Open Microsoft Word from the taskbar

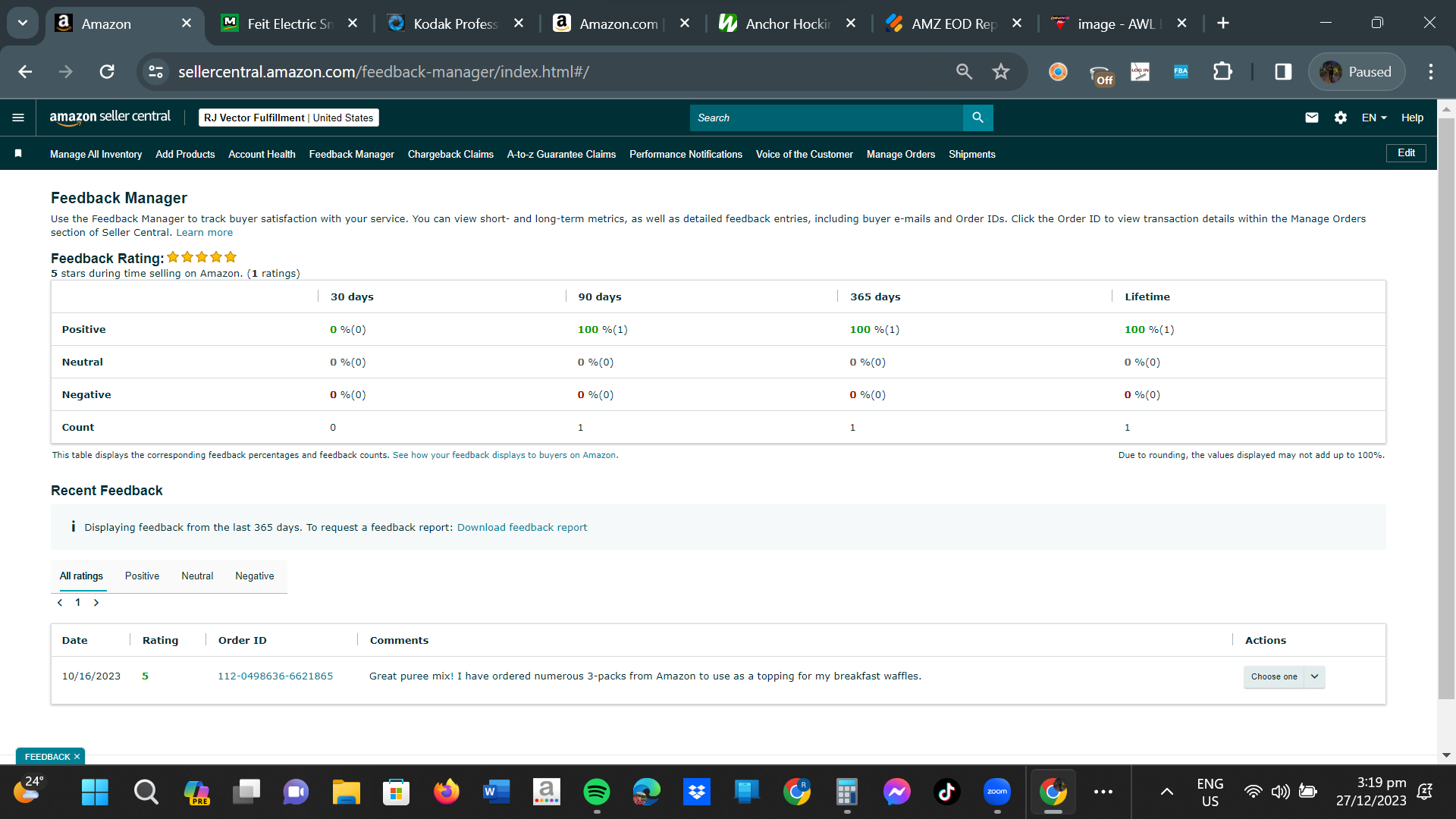tap(496, 792)
